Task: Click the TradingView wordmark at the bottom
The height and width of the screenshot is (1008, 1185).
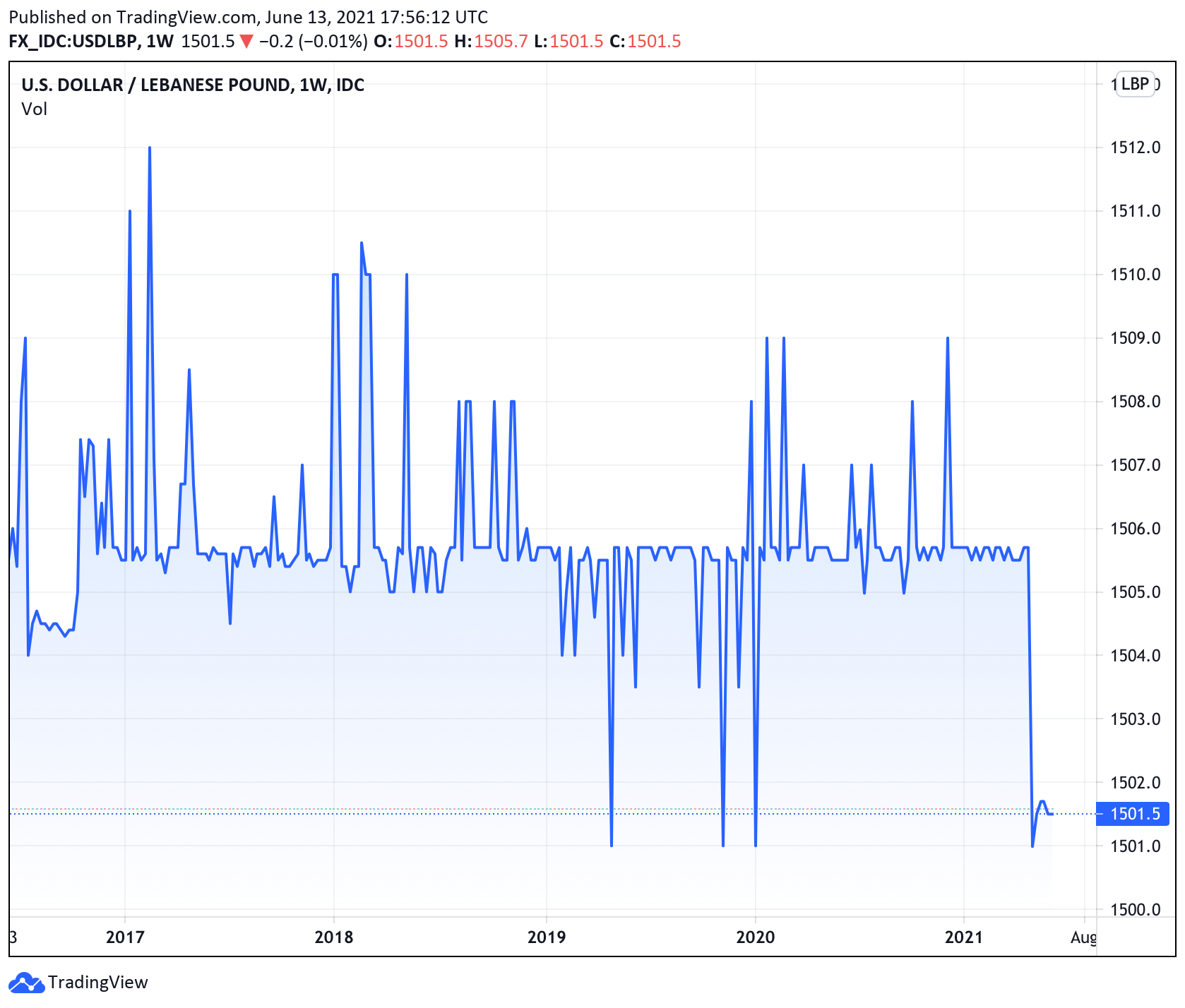Action: click(97, 983)
